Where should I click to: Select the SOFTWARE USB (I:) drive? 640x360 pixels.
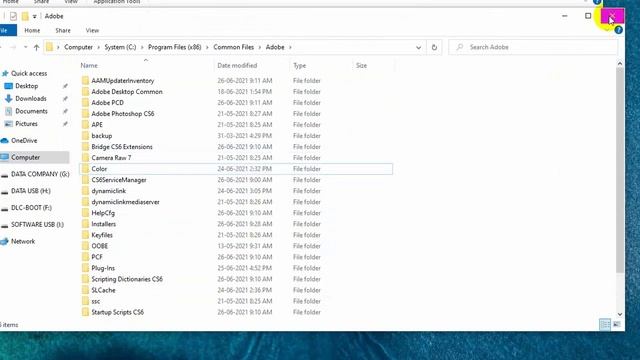(x=37, y=224)
